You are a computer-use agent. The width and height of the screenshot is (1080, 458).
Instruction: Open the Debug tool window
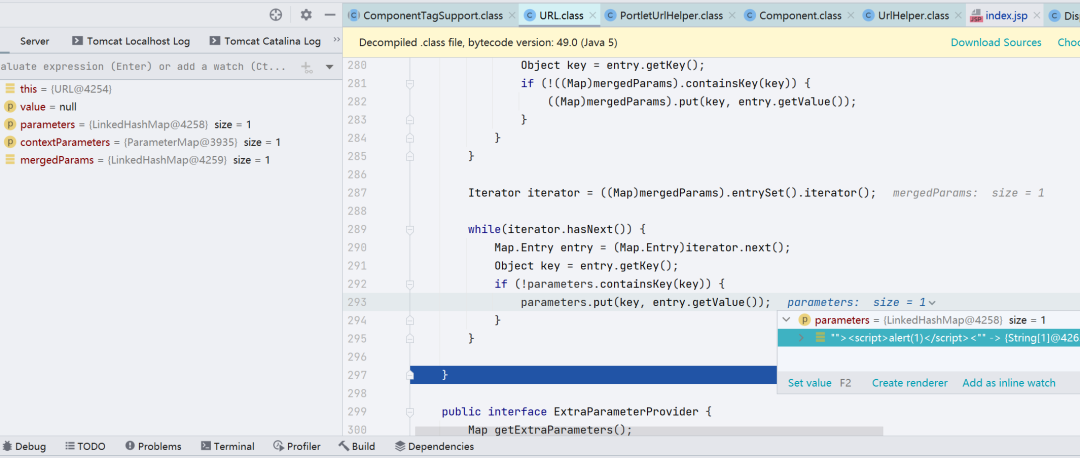click(x=23, y=447)
